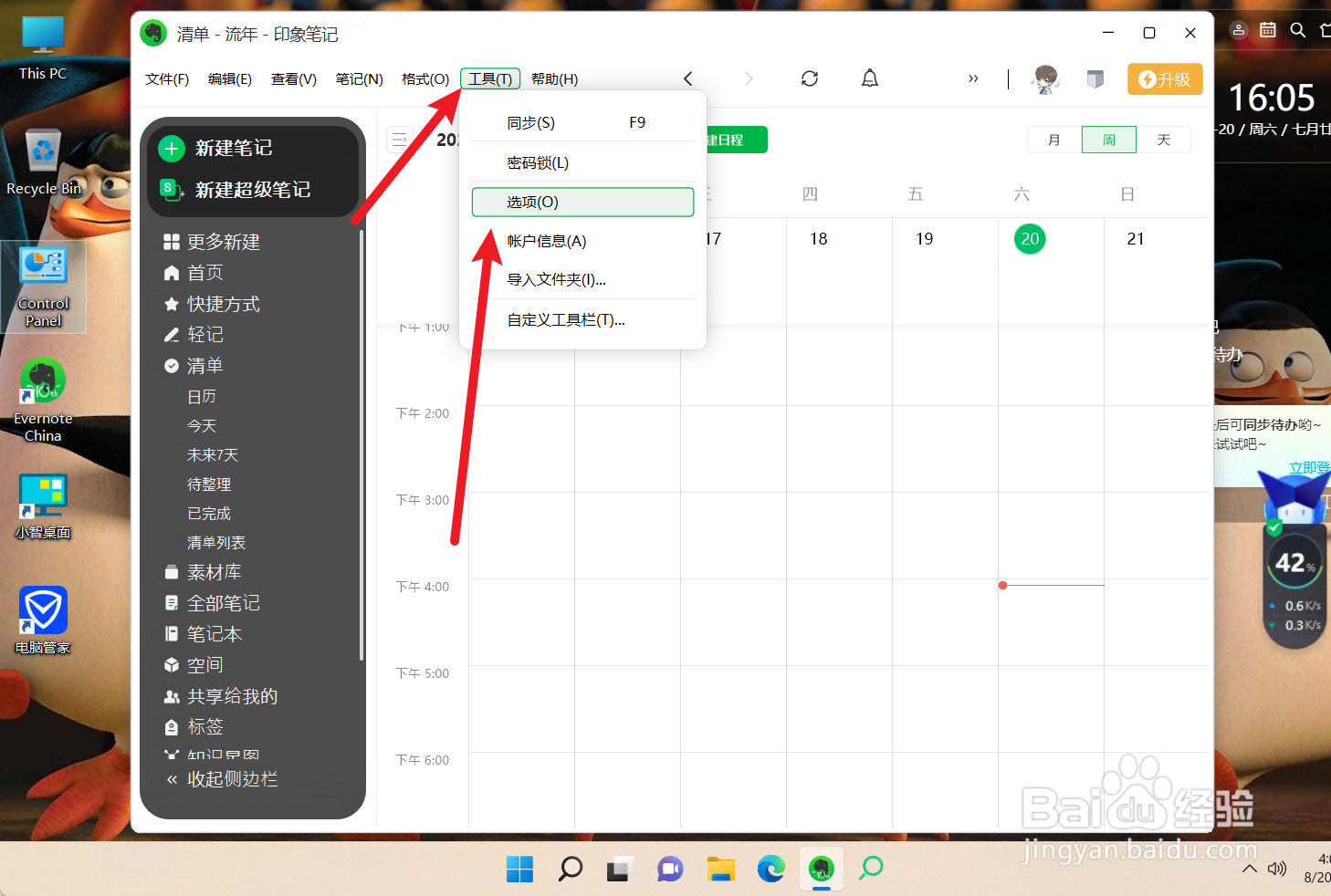Click the current-time red marker
The height and width of the screenshot is (896, 1331).
pyautogui.click(x=1002, y=585)
